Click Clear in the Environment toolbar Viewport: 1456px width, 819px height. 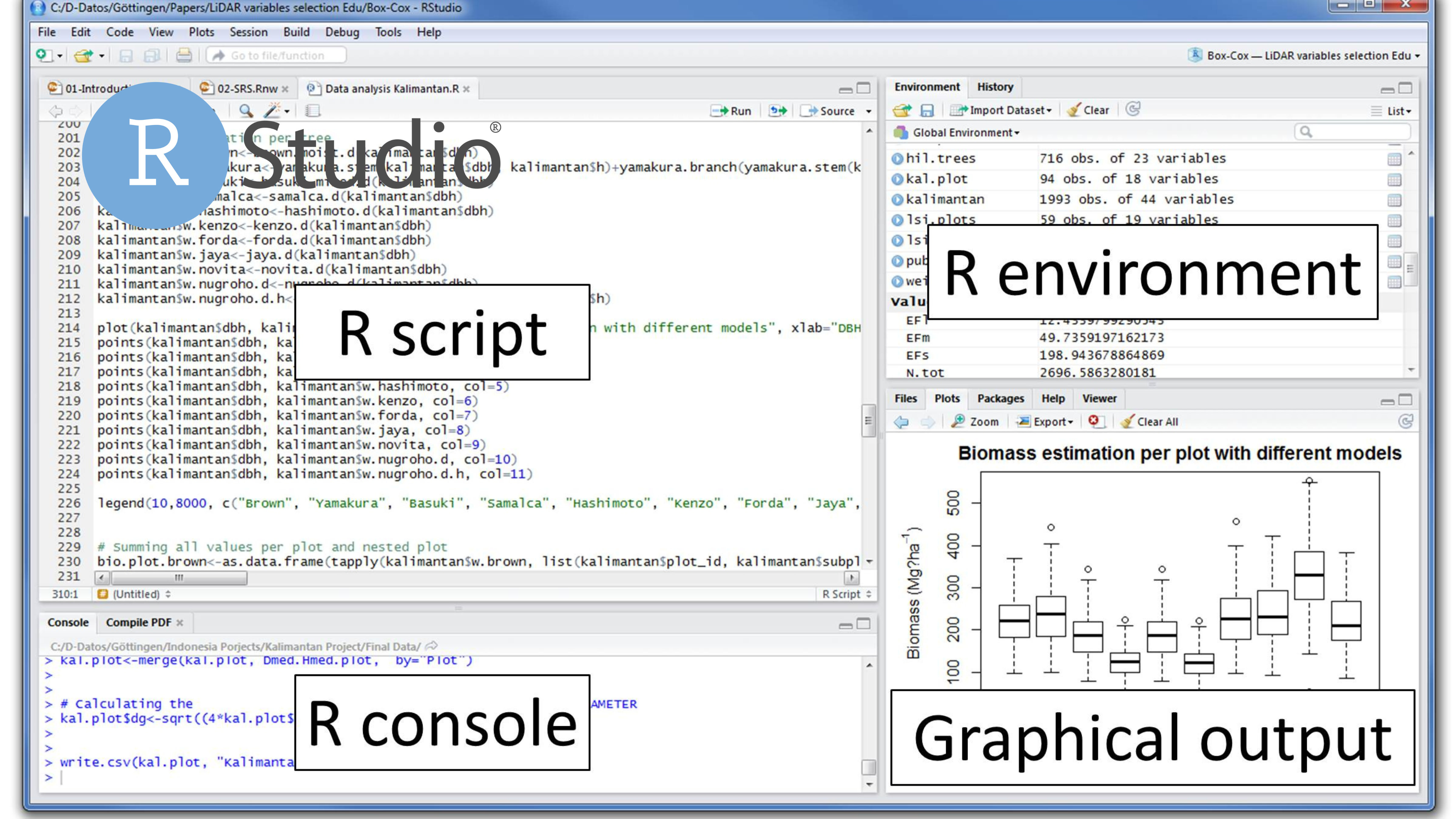click(x=1088, y=110)
